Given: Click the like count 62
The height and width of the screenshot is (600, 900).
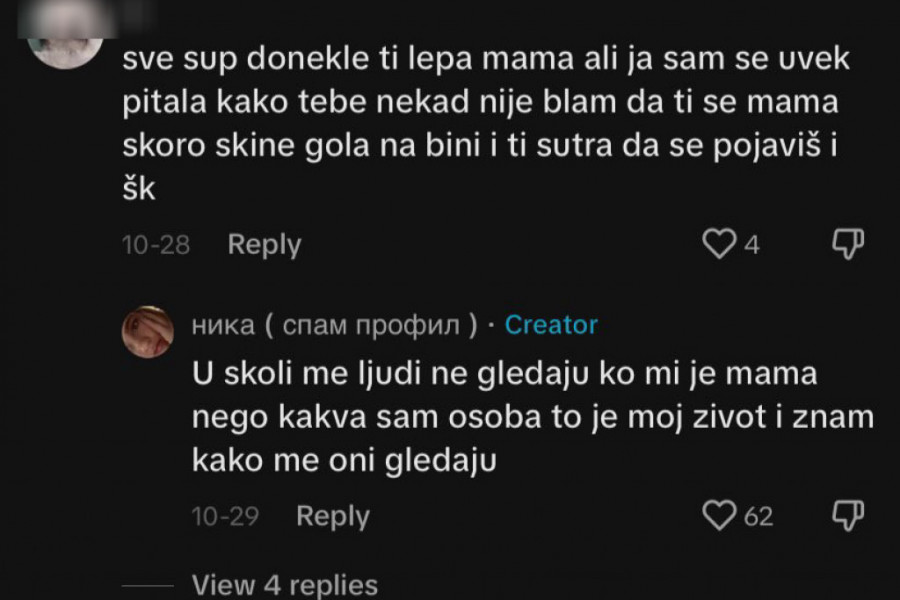Looking at the screenshot, I should [759, 516].
